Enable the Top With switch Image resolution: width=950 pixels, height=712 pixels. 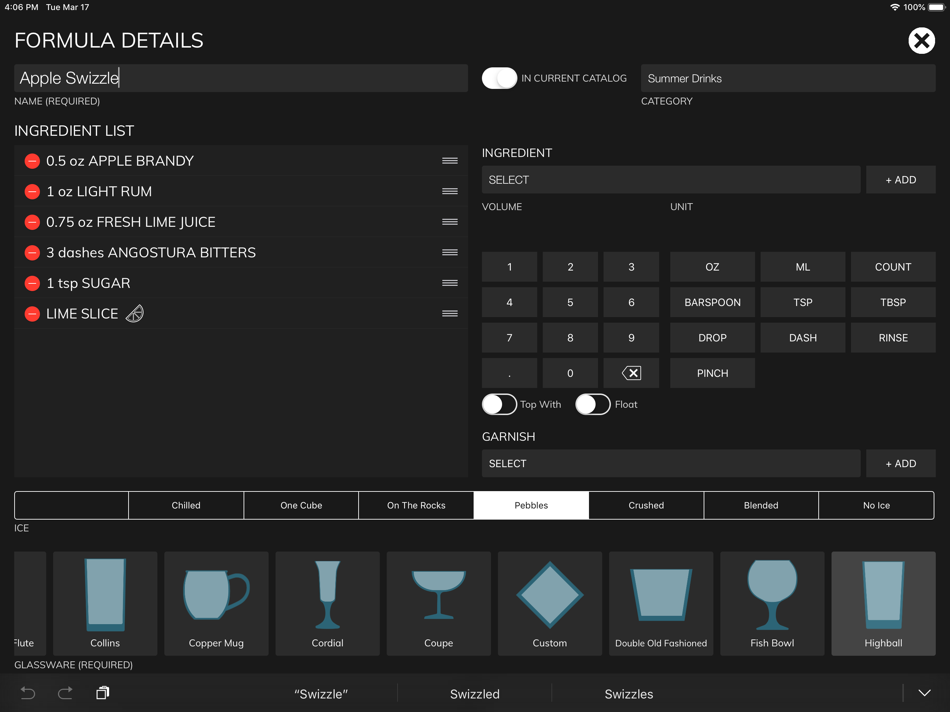click(x=499, y=404)
